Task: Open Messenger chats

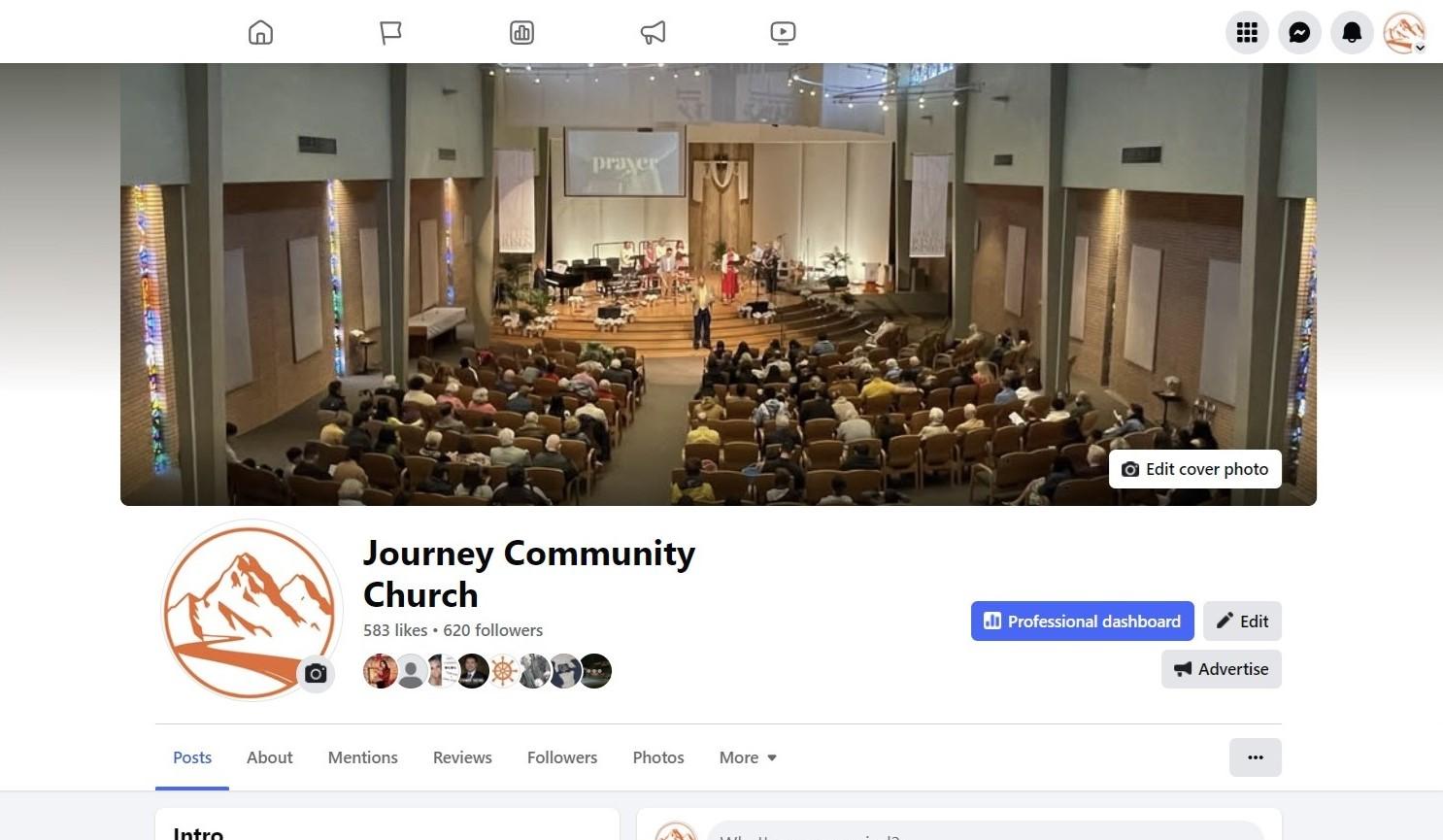Action: point(1299,33)
